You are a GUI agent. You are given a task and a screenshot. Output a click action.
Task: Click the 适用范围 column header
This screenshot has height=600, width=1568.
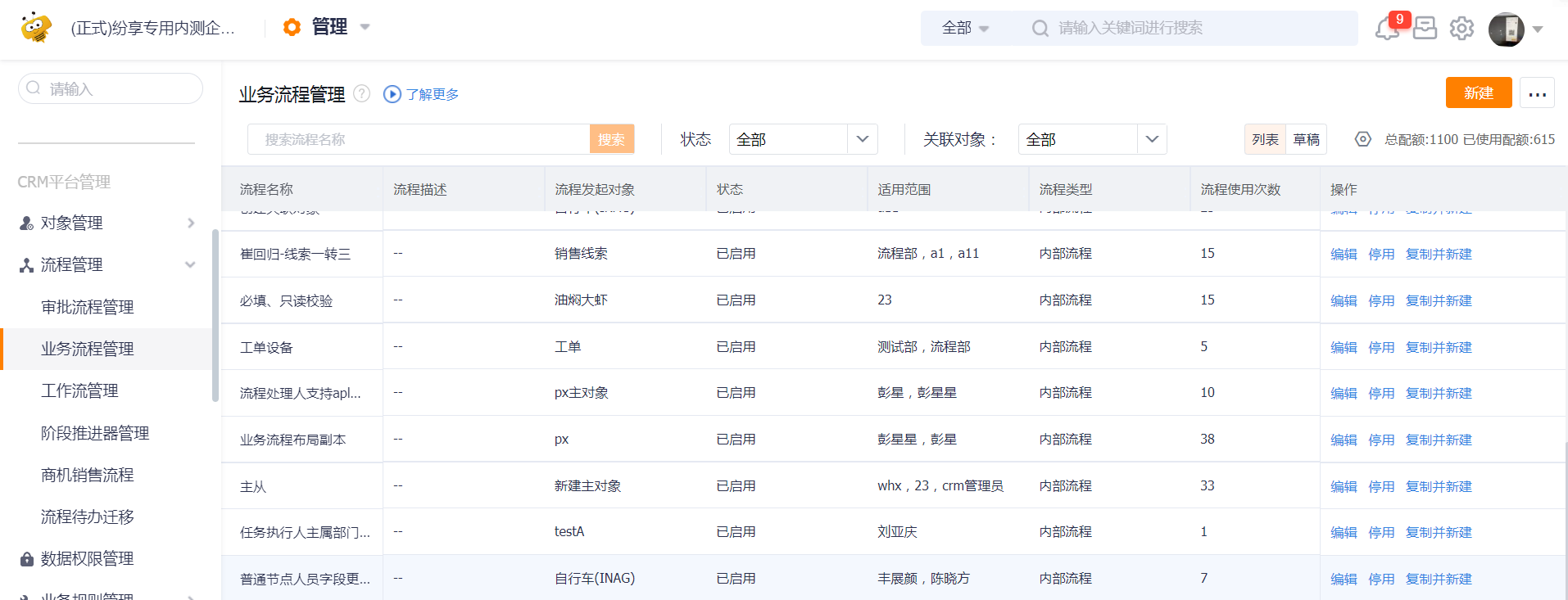click(904, 189)
